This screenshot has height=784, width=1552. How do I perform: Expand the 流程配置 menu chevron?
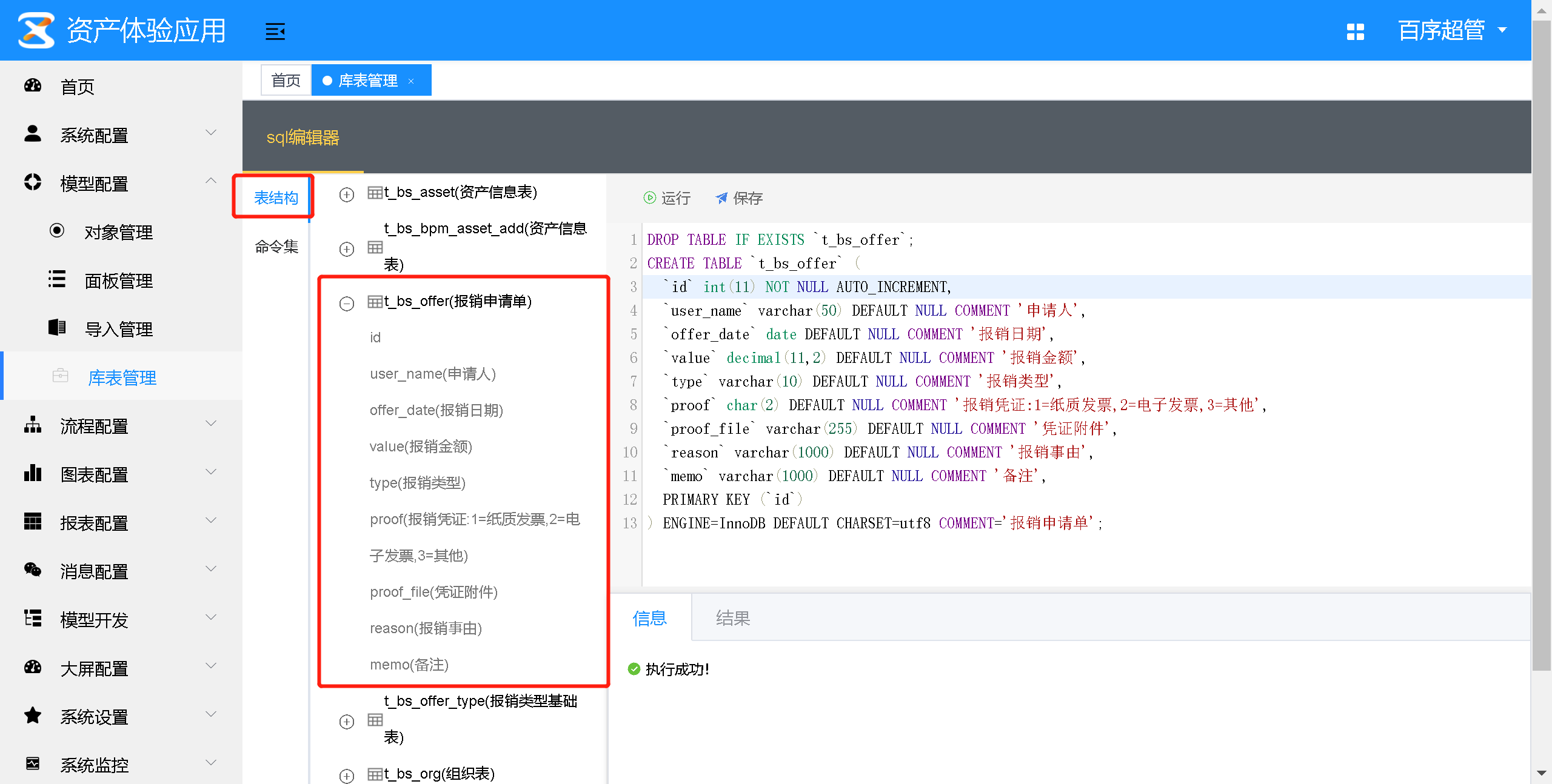click(x=211, y=424)
